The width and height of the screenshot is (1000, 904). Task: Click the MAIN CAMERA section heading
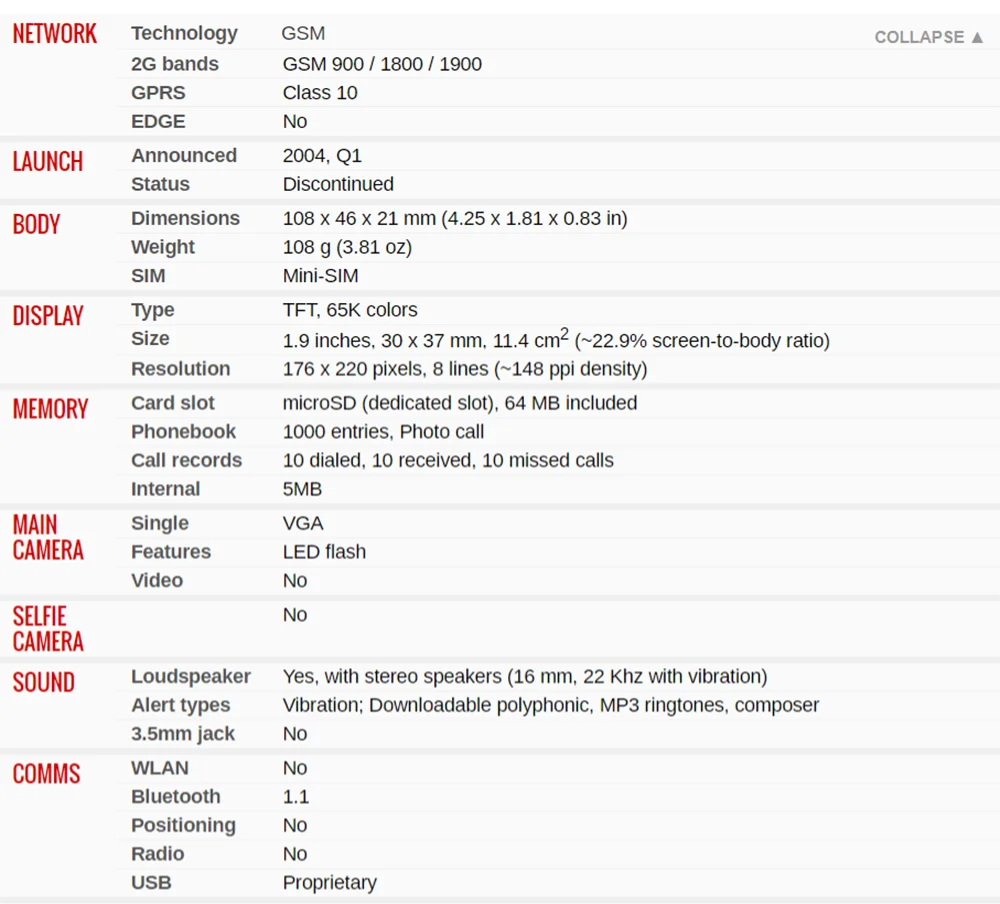[48, 537]
